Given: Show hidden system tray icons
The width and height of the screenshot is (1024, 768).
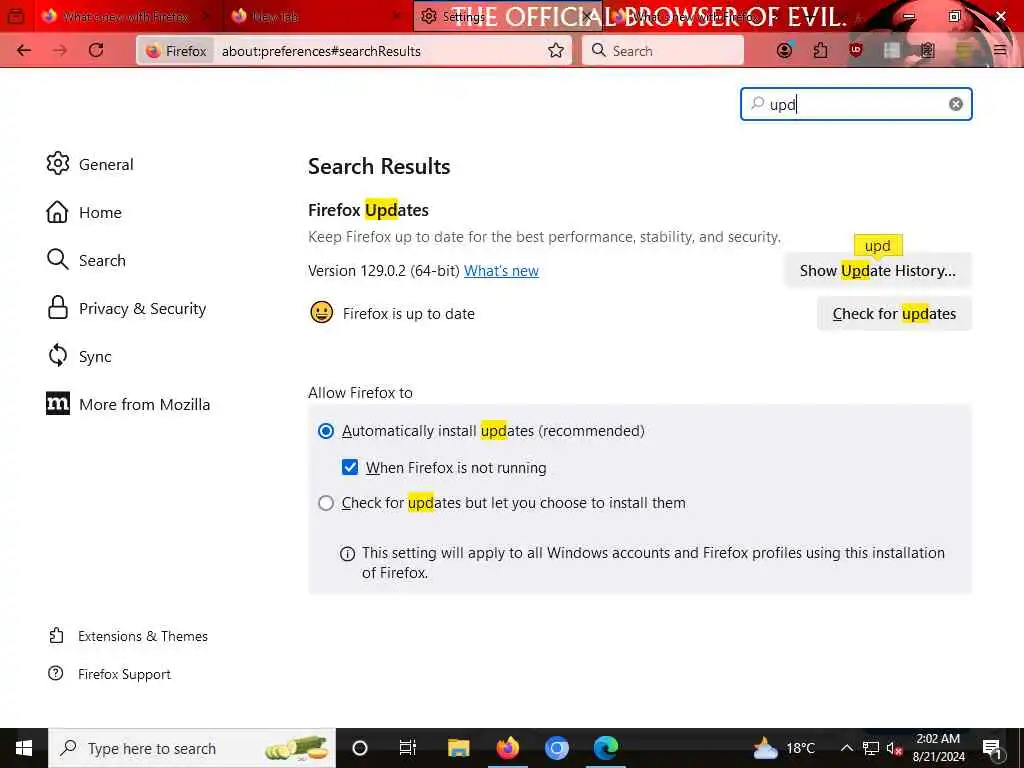Looking at the screenshot, I should 846,748.
